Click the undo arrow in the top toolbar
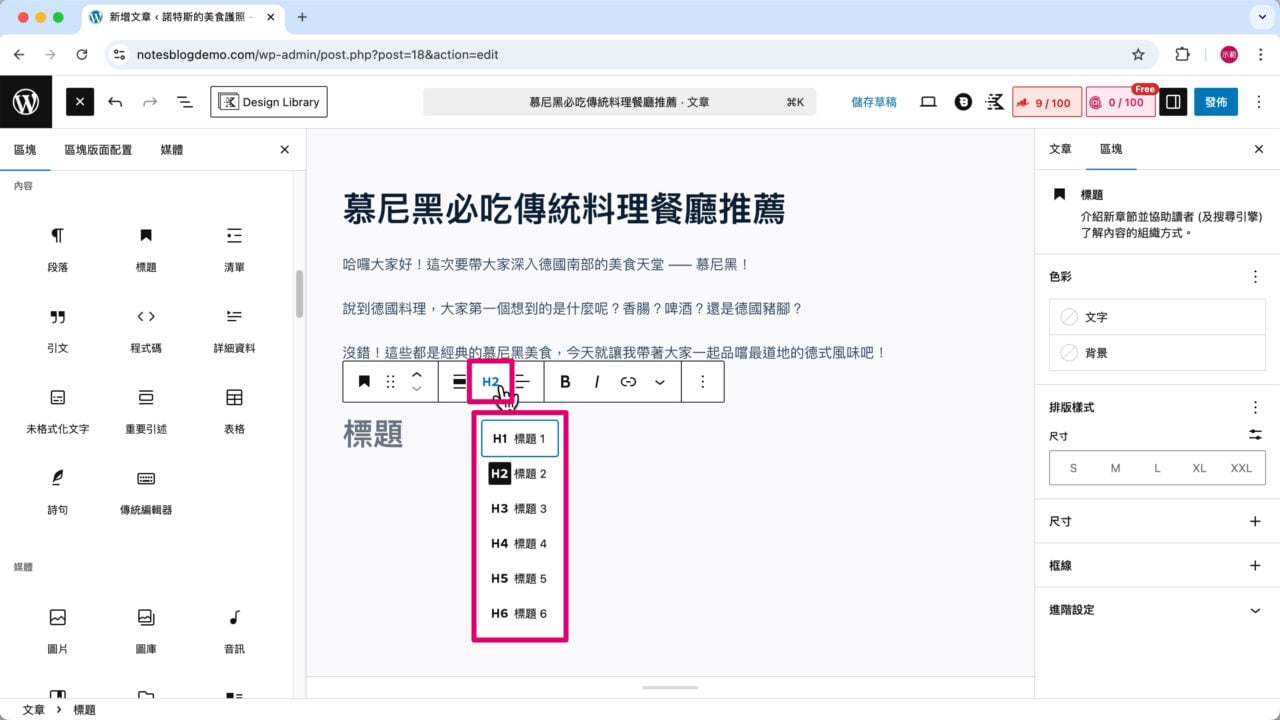The height and width of the screenshot is (720, 1280). [115, 101]
